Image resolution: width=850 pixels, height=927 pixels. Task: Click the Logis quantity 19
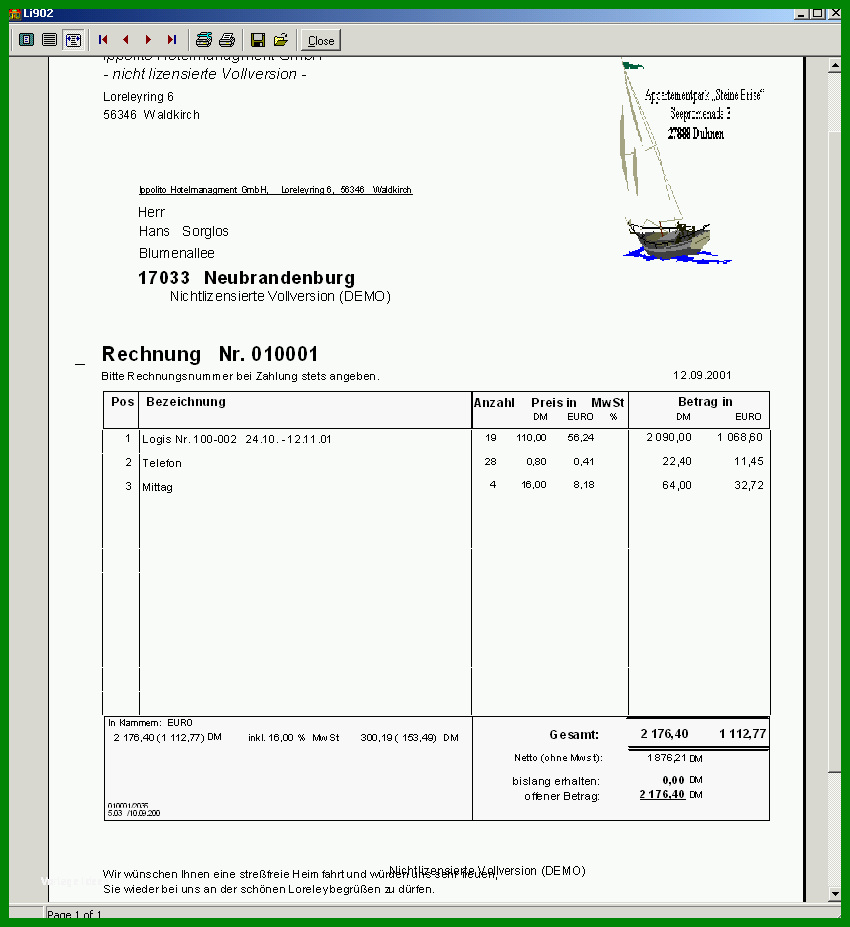coord(491,437)
